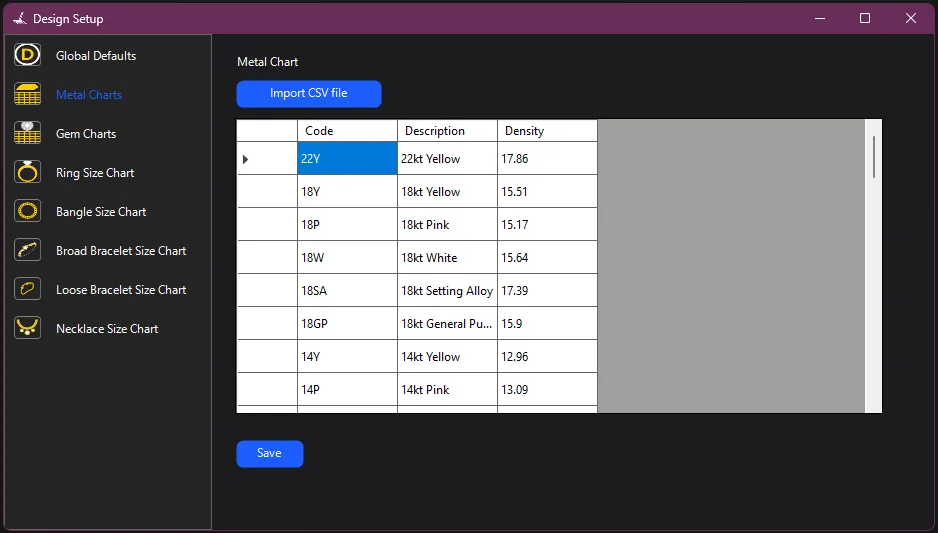938x533 pixels.
Task: Click the Broad Bracelet Size Chart icon
Action: click(27, 251)
